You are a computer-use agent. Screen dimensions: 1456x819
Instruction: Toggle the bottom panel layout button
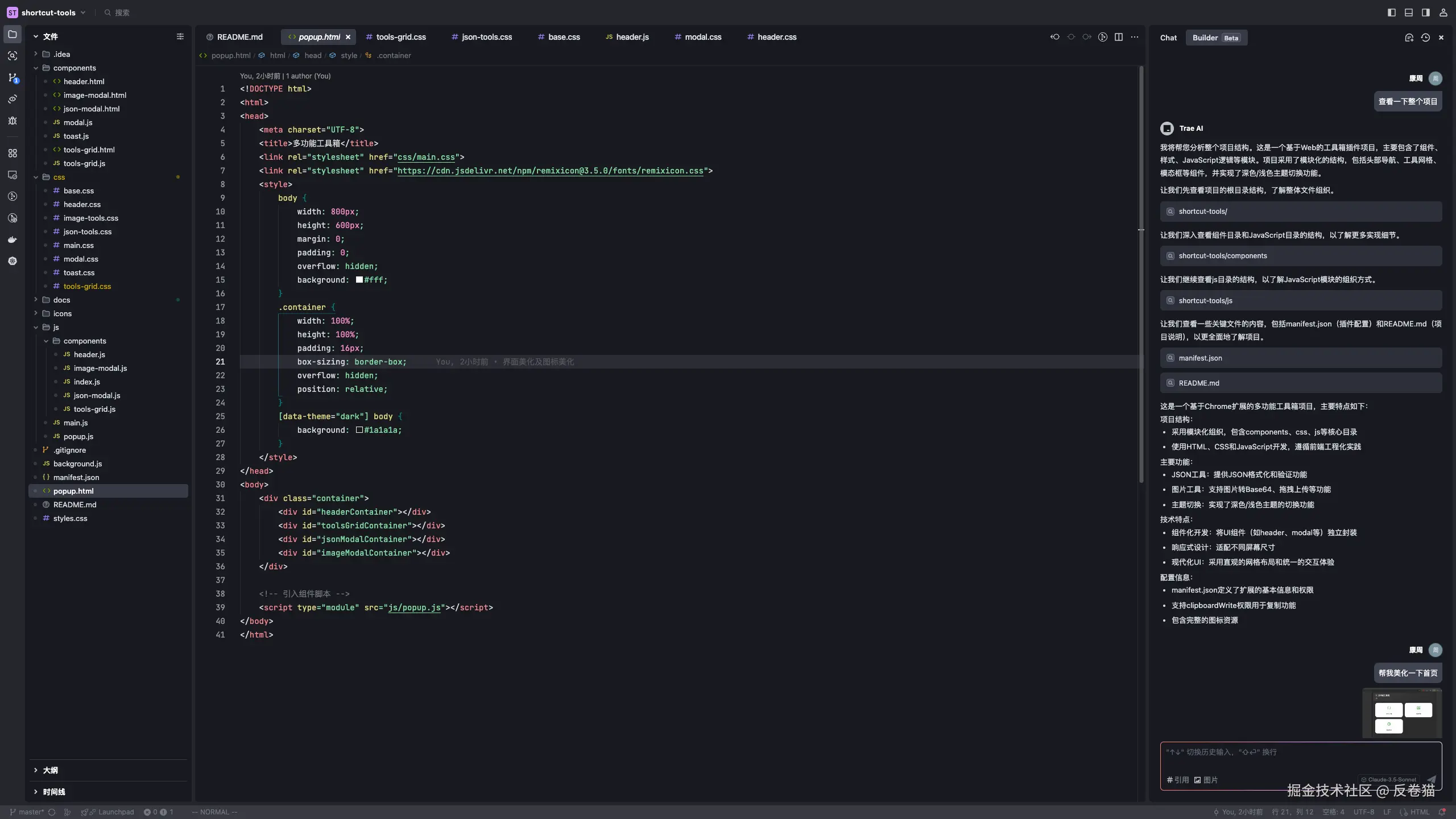click(x=1409, y=13)
